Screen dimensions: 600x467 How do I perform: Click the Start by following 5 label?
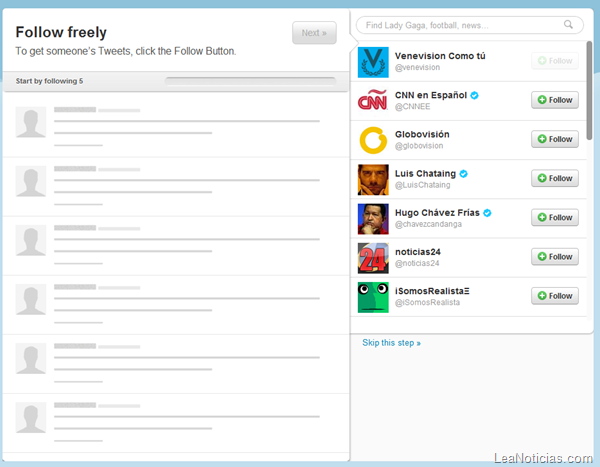click(49, 81)
